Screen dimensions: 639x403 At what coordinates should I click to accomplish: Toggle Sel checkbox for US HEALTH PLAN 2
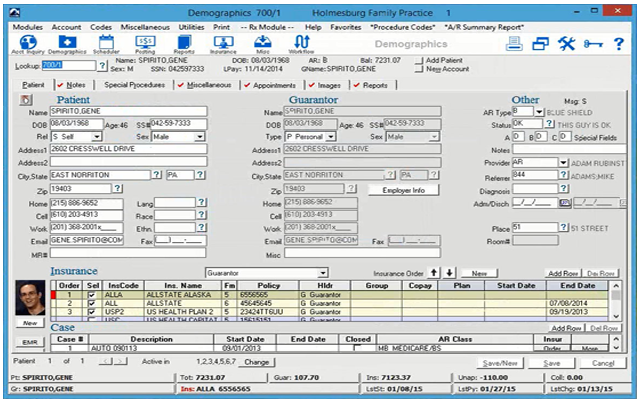click(92, 312)
